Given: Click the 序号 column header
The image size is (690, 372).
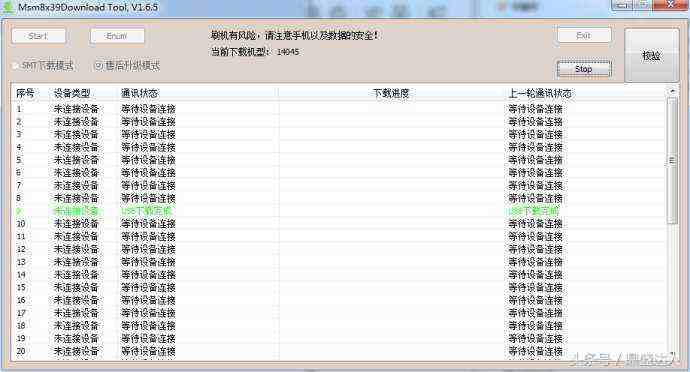Looking at the screenshot, I should [25, 93].
